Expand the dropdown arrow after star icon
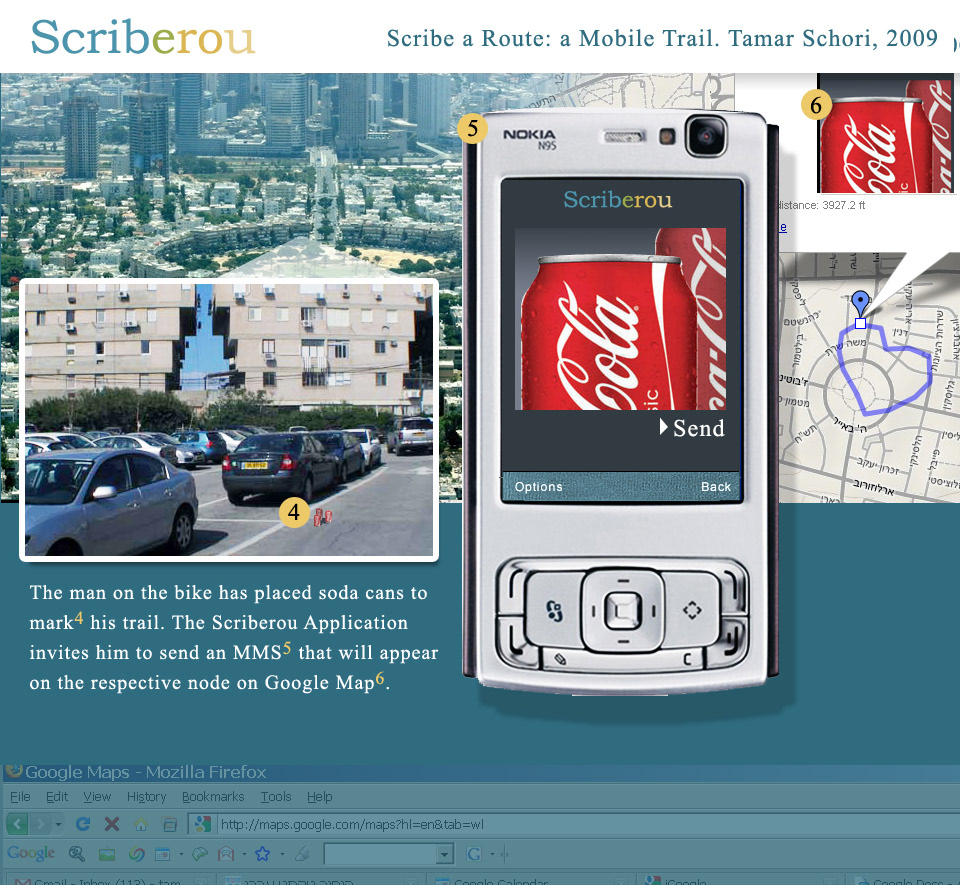Viewport: 960px width, 885px height. 282,854
